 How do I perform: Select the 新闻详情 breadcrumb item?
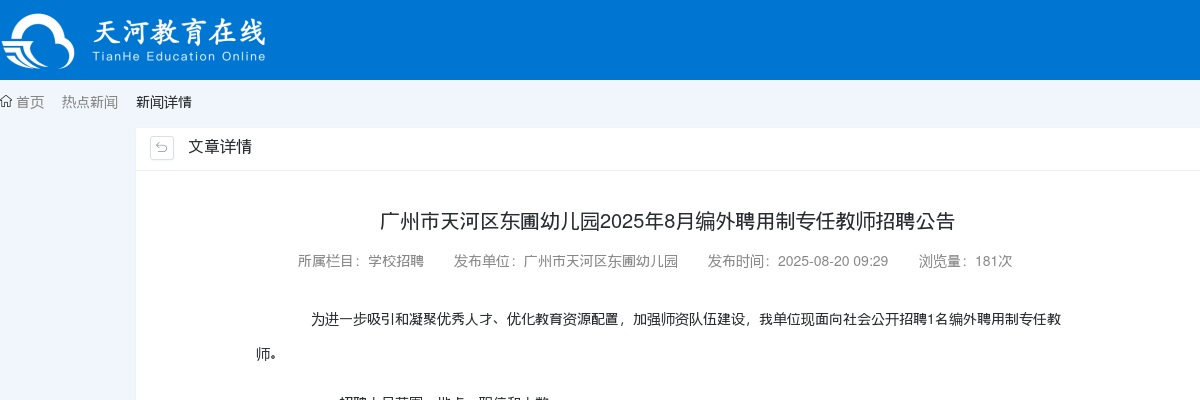pyautogui.click(x=164, y=102)
